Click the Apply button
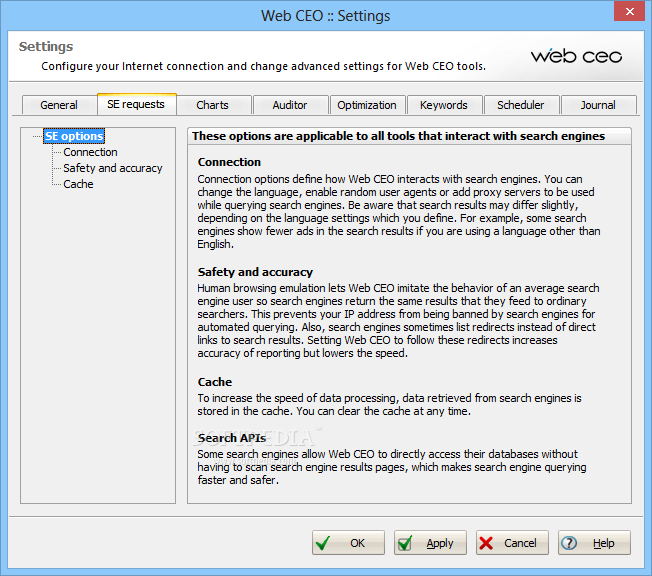 [x=430, y=543]
